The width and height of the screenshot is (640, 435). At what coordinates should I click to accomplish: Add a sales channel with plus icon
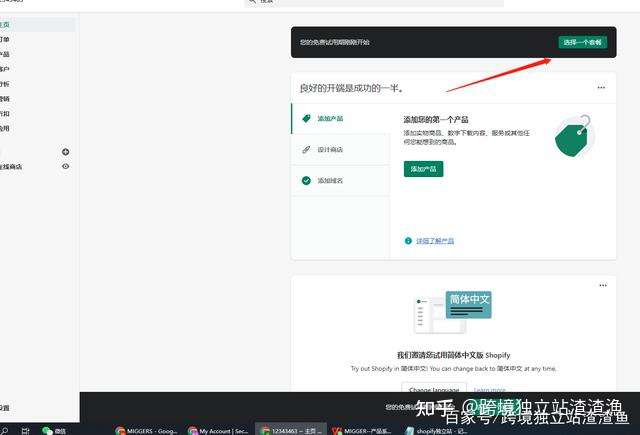click(x=65, y=152)
